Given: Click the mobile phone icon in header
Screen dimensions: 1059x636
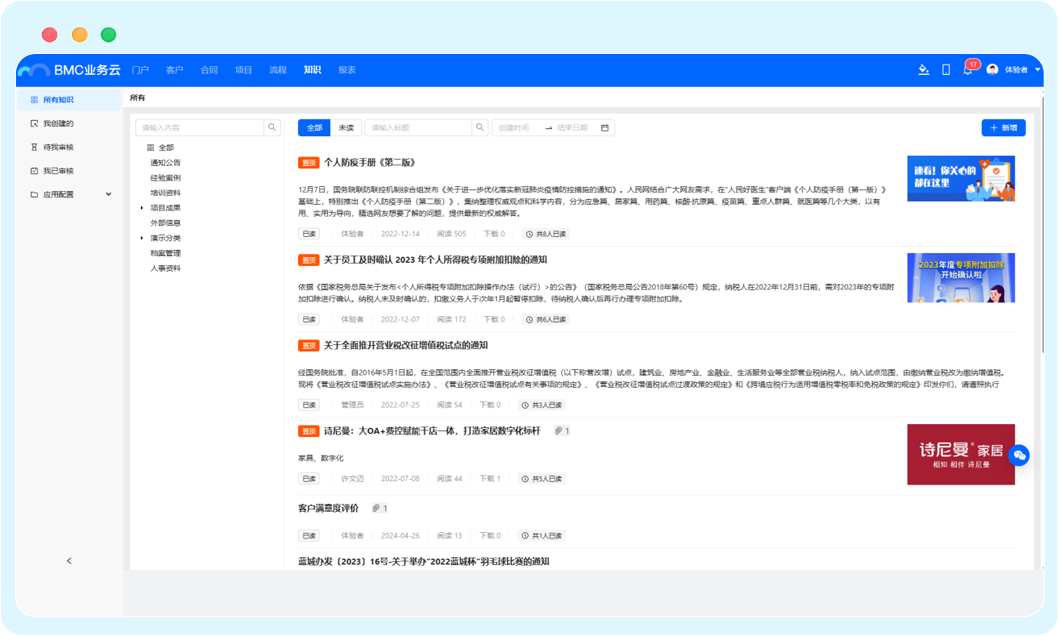Looking at the screenshot, I should click(x=946, y=70).
